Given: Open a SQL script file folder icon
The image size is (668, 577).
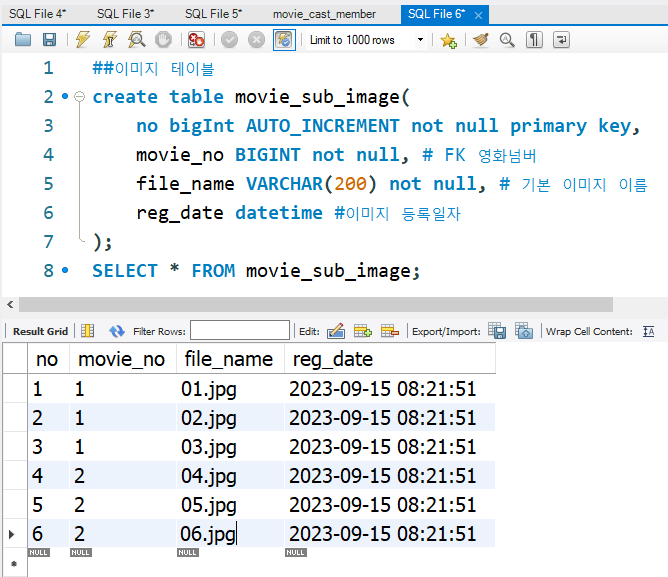Looking at the screenshot, I should pos(23,40).
